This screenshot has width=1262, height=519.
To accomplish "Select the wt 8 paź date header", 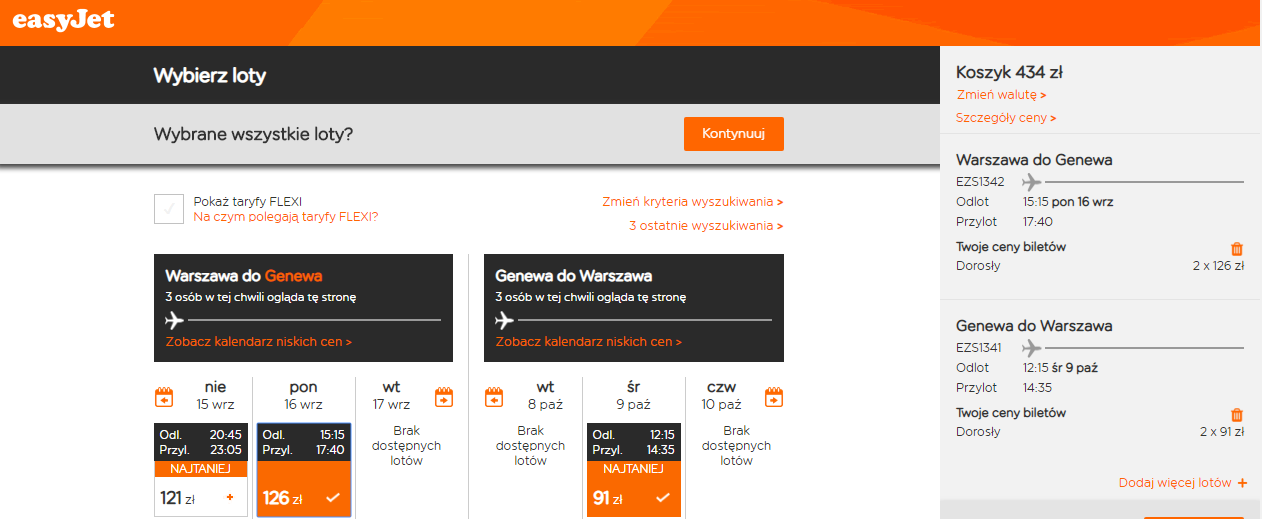I will pyautogui.click(x=545, y=396).
